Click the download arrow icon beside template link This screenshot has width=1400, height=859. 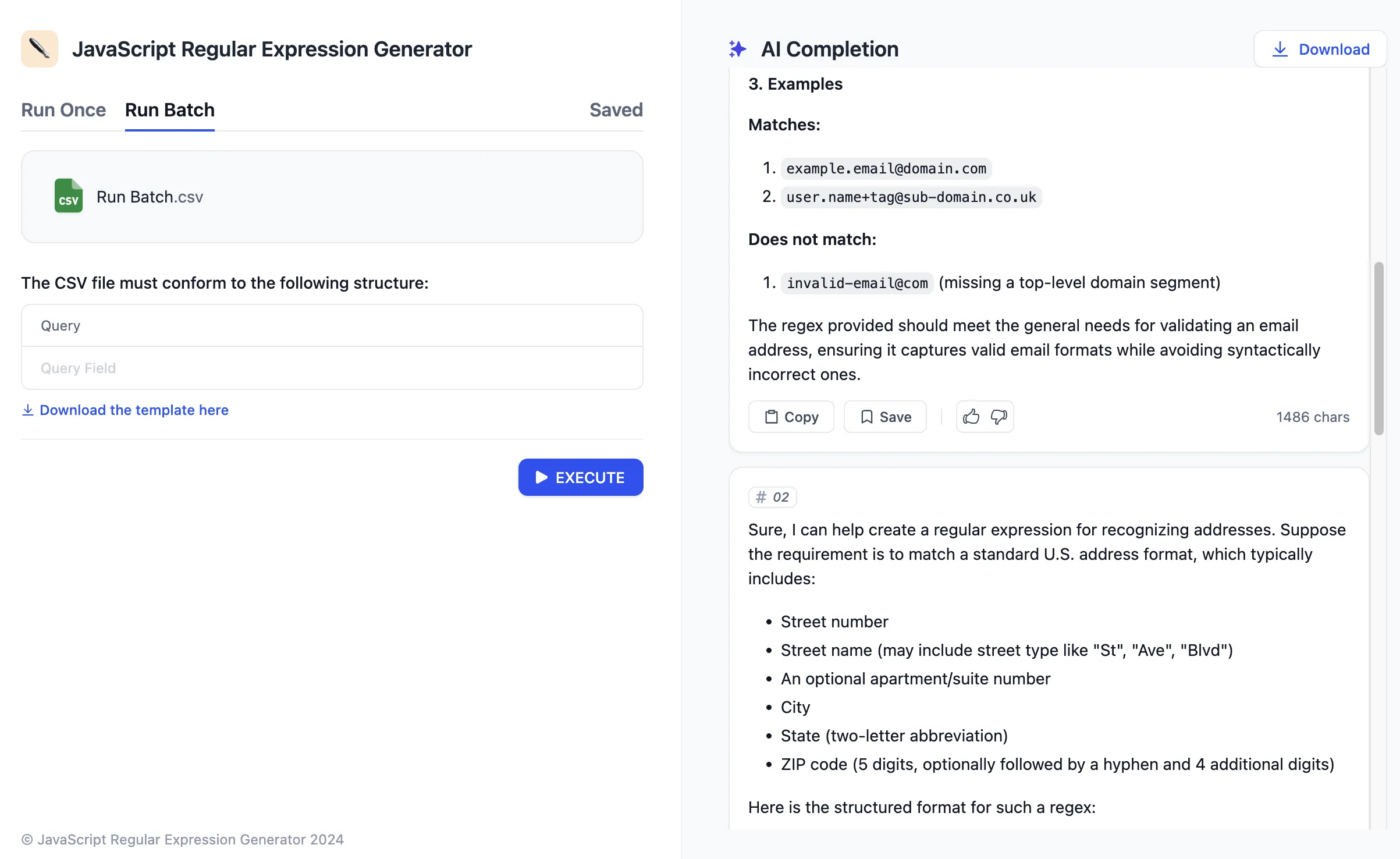pos(27,410)
